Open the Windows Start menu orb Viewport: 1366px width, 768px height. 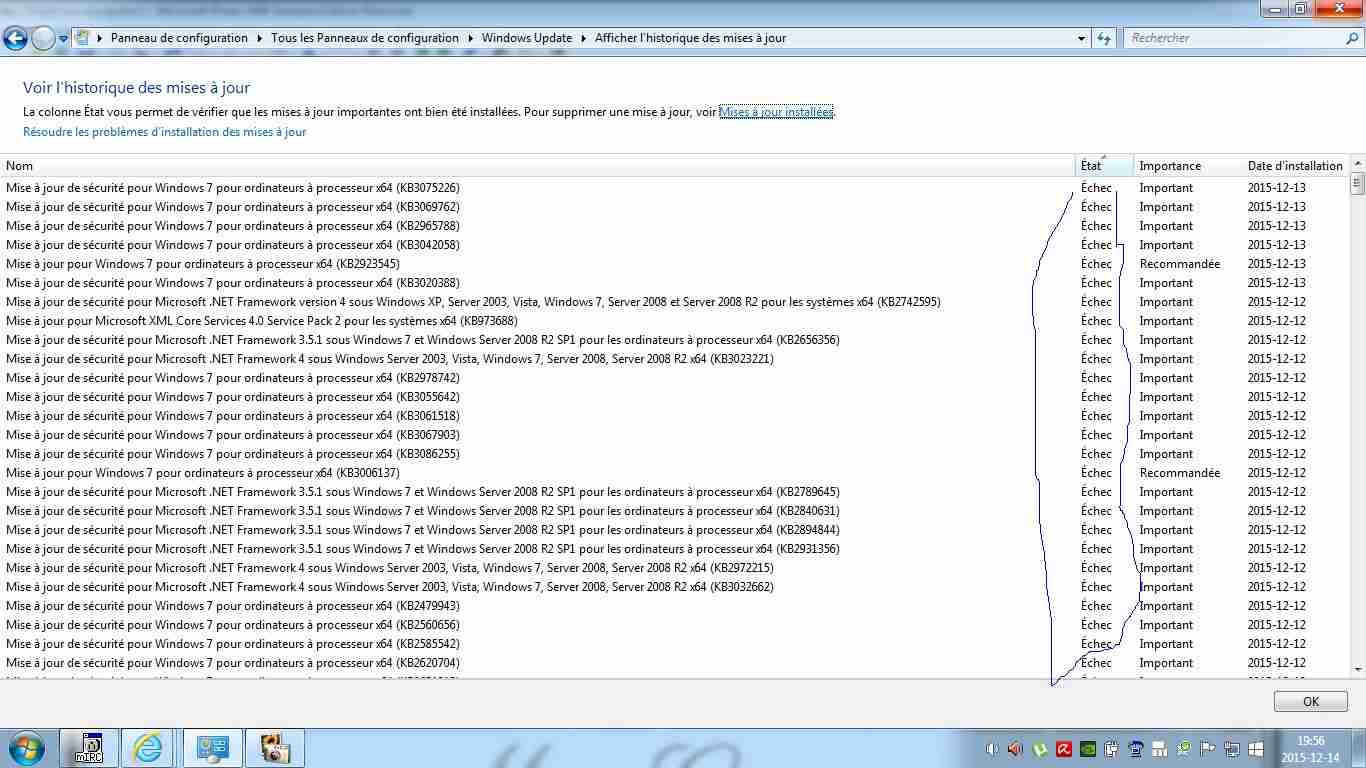[x=25, y=748]
